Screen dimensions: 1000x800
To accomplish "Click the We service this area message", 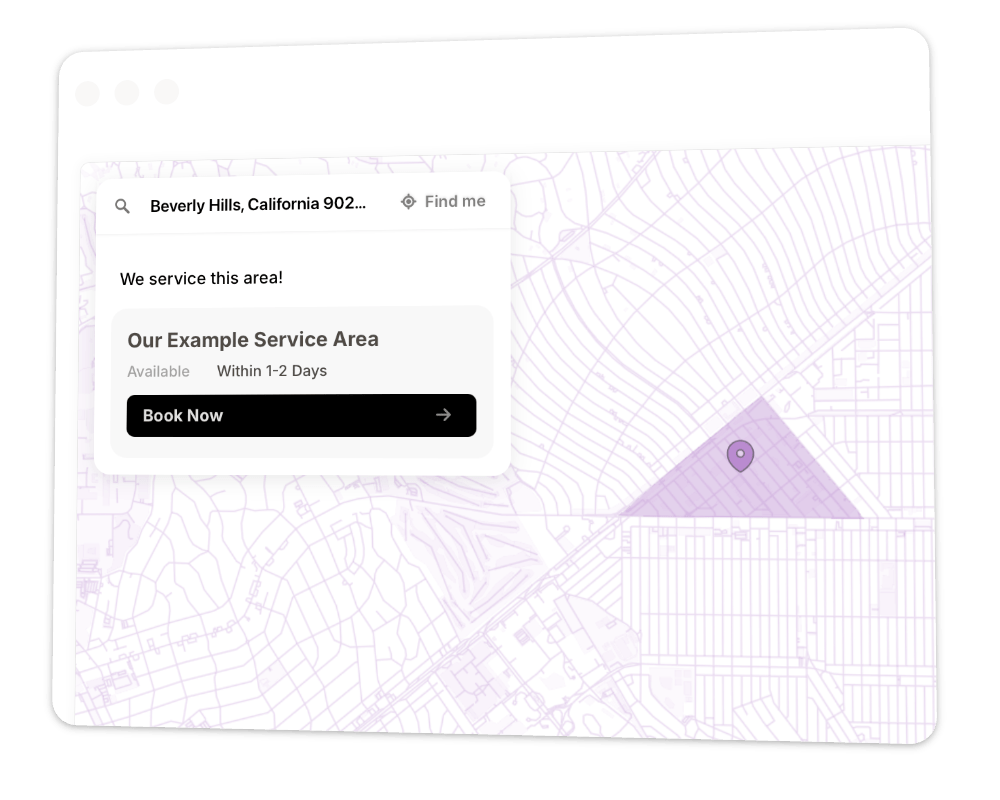I will click(202, 278).
